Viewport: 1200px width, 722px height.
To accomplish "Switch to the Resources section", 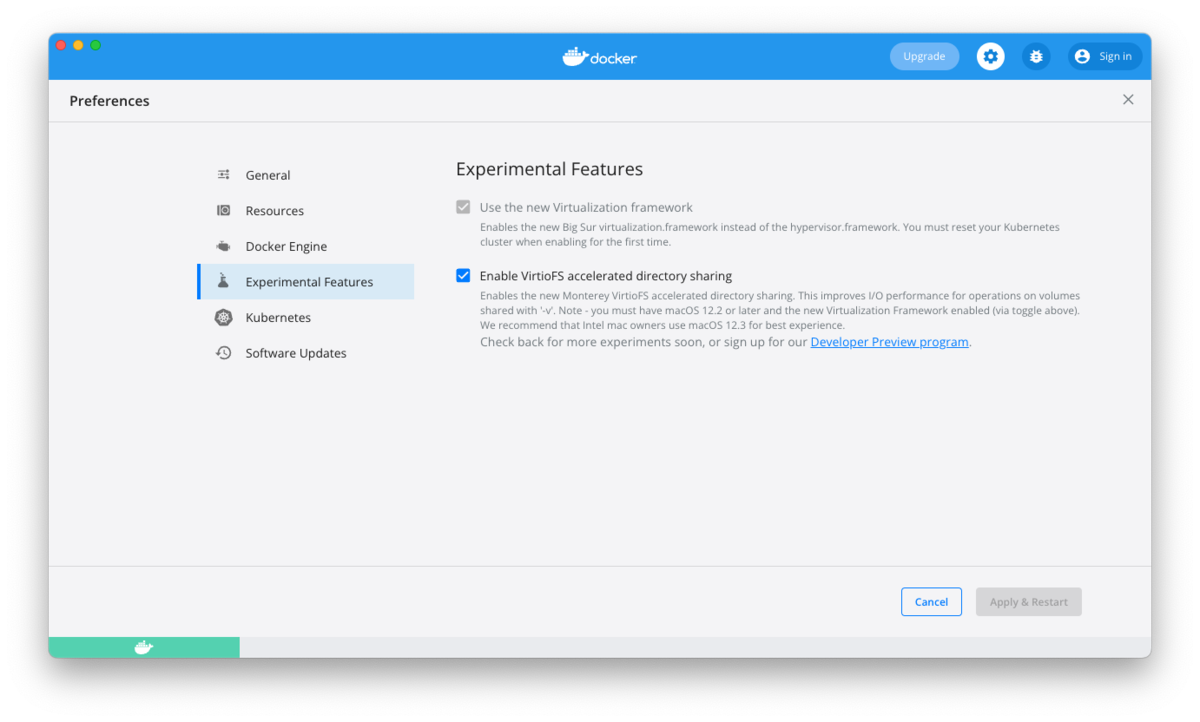I will [x=306, y=211].
